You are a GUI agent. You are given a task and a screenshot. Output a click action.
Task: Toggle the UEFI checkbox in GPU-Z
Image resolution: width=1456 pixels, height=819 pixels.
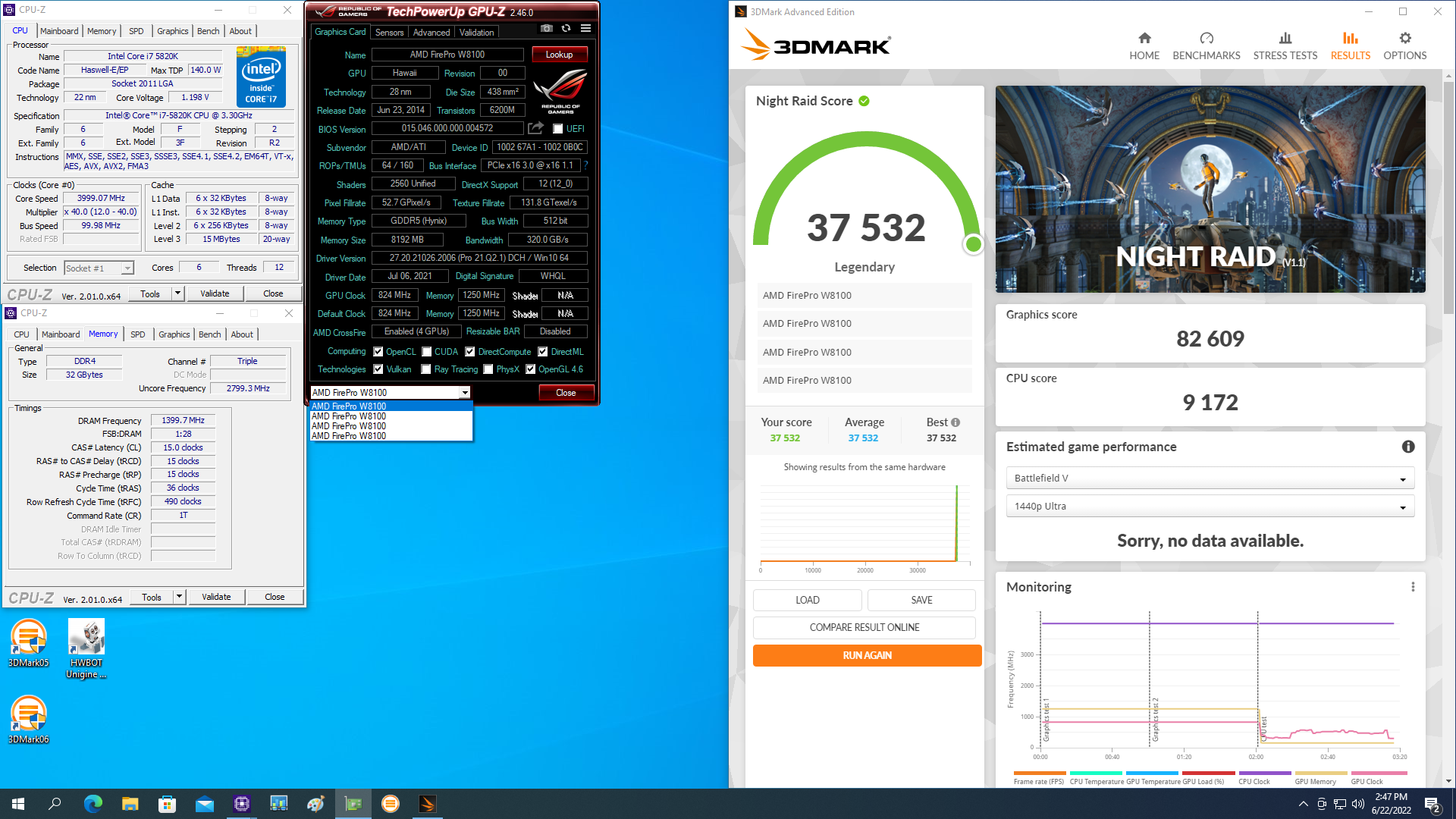tap(558, 129)
